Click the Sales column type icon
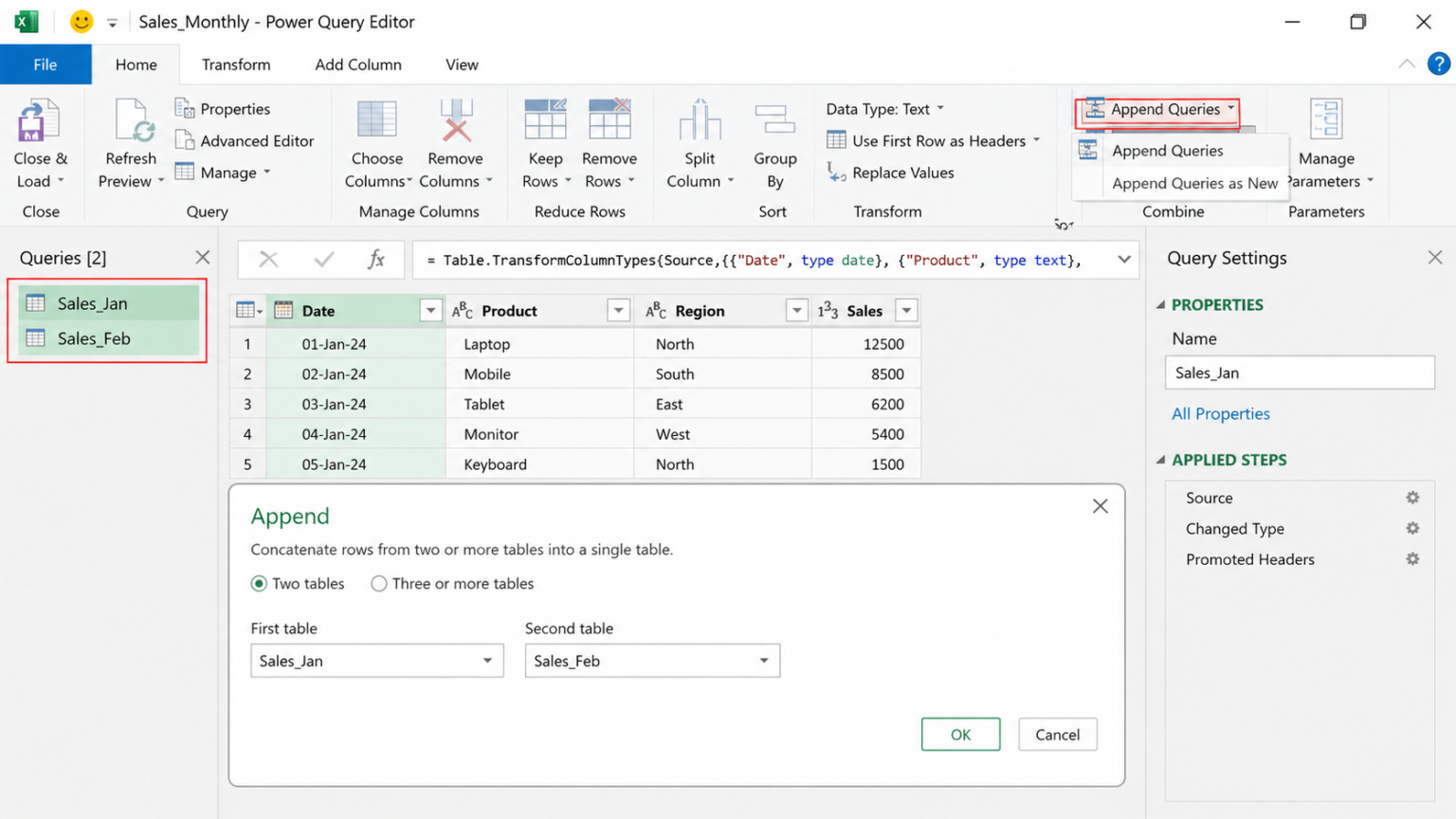This screenshot has width=1456, height=819. pos(828,310)
